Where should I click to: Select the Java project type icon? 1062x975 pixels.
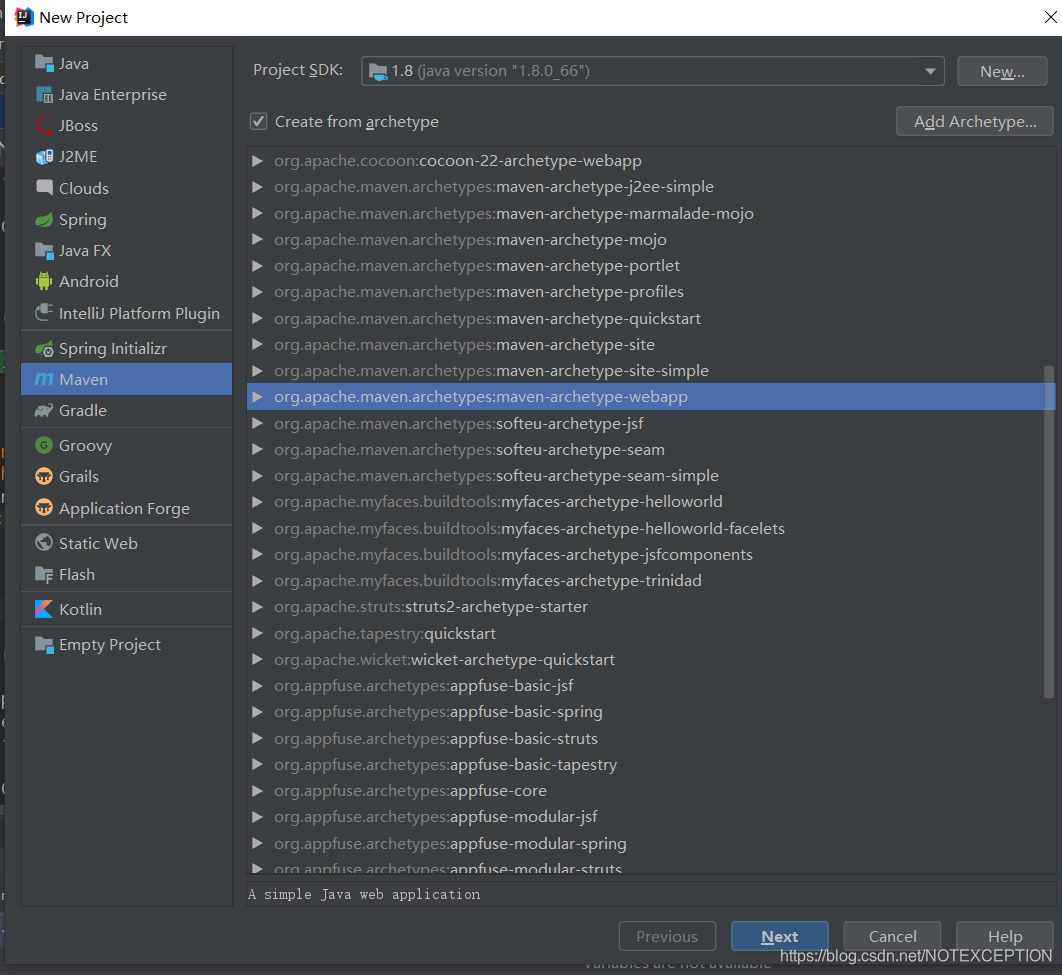(x=44, y=63)
